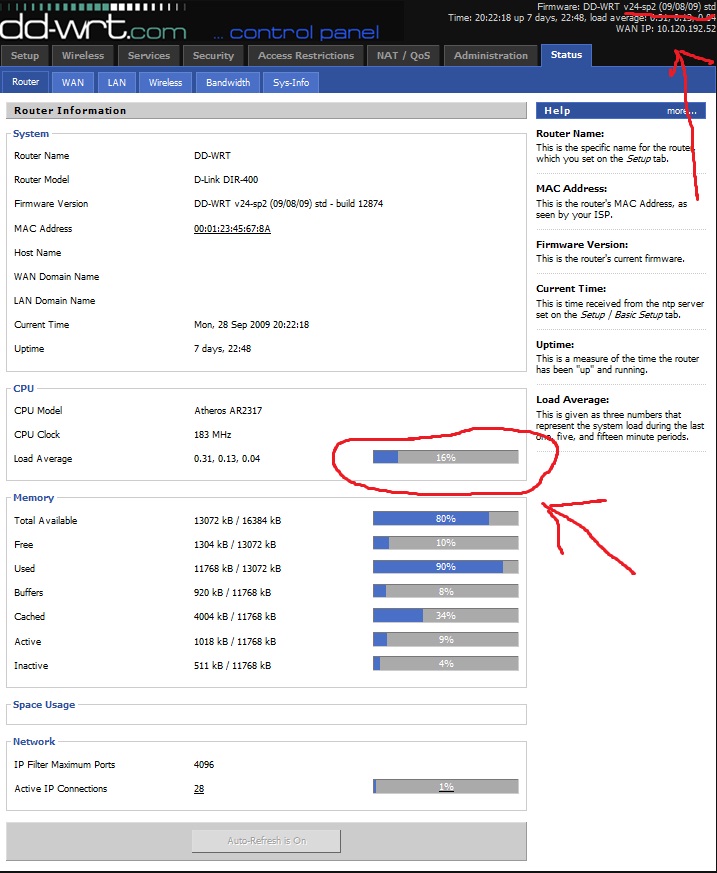Viewport: 717px width, 873px height.
Task: Click the Router Information section header
Action: pyautogui.click(x=266, y=110)
